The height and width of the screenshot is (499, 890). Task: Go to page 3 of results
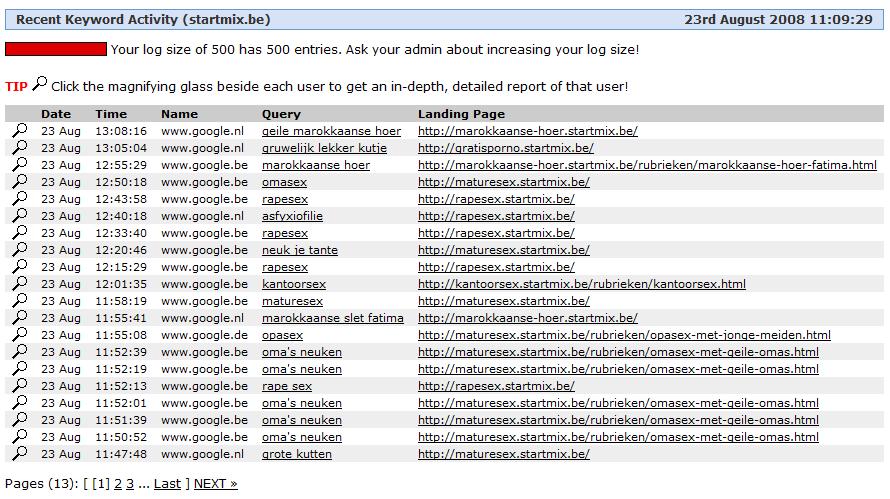(x=130, y=484)
